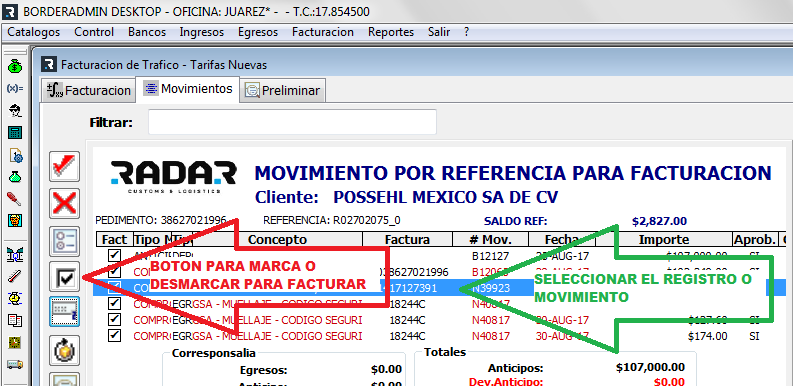The image size is (793, 386).
Task: Open the calculator icon in left sidebar
Action: coord(15,133)
